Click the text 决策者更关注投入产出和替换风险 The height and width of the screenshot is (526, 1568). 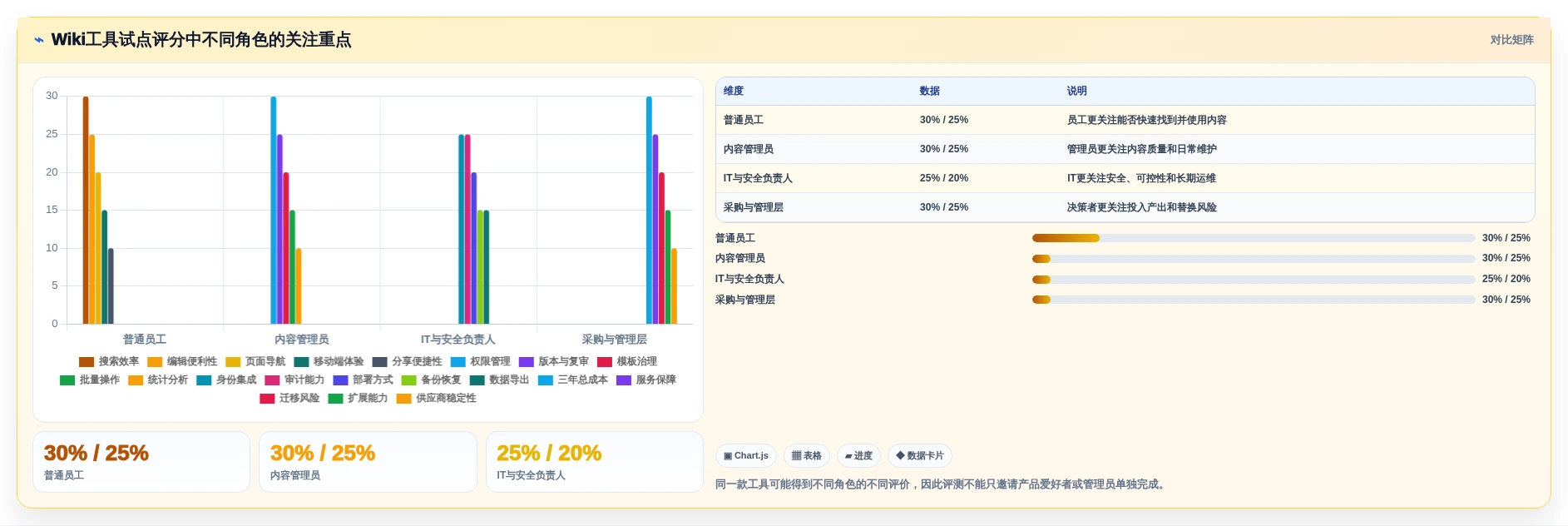(1141, 208)
